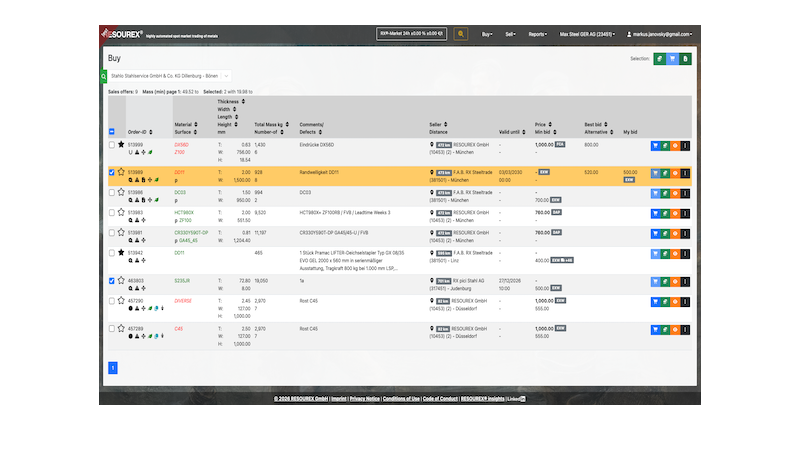Sort table by Best bid
Image resolution: width=800 pixels, height=464 pixels.
click(x=595, y=125)
